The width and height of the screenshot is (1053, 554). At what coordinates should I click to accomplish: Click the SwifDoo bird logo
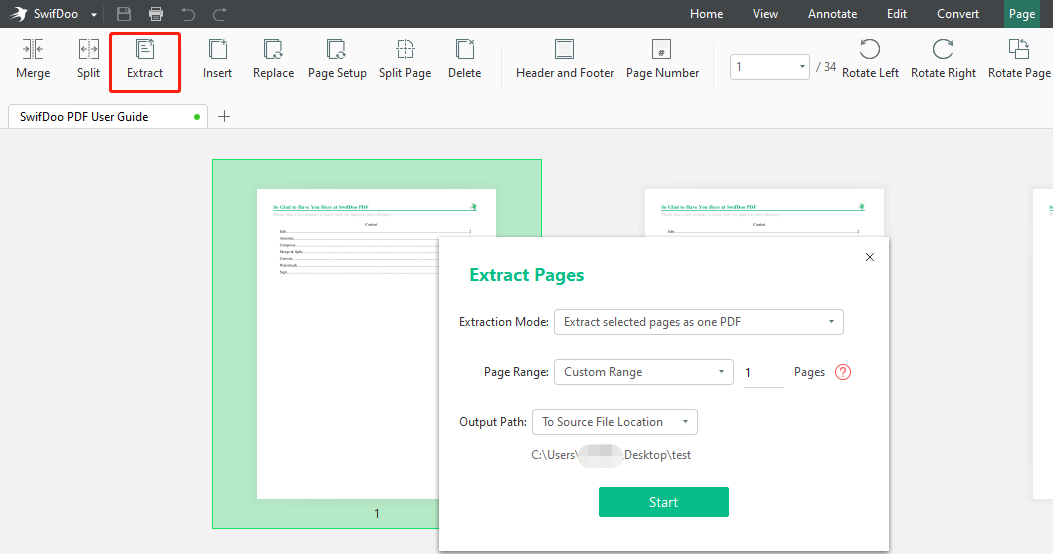(x=19, y=13)
